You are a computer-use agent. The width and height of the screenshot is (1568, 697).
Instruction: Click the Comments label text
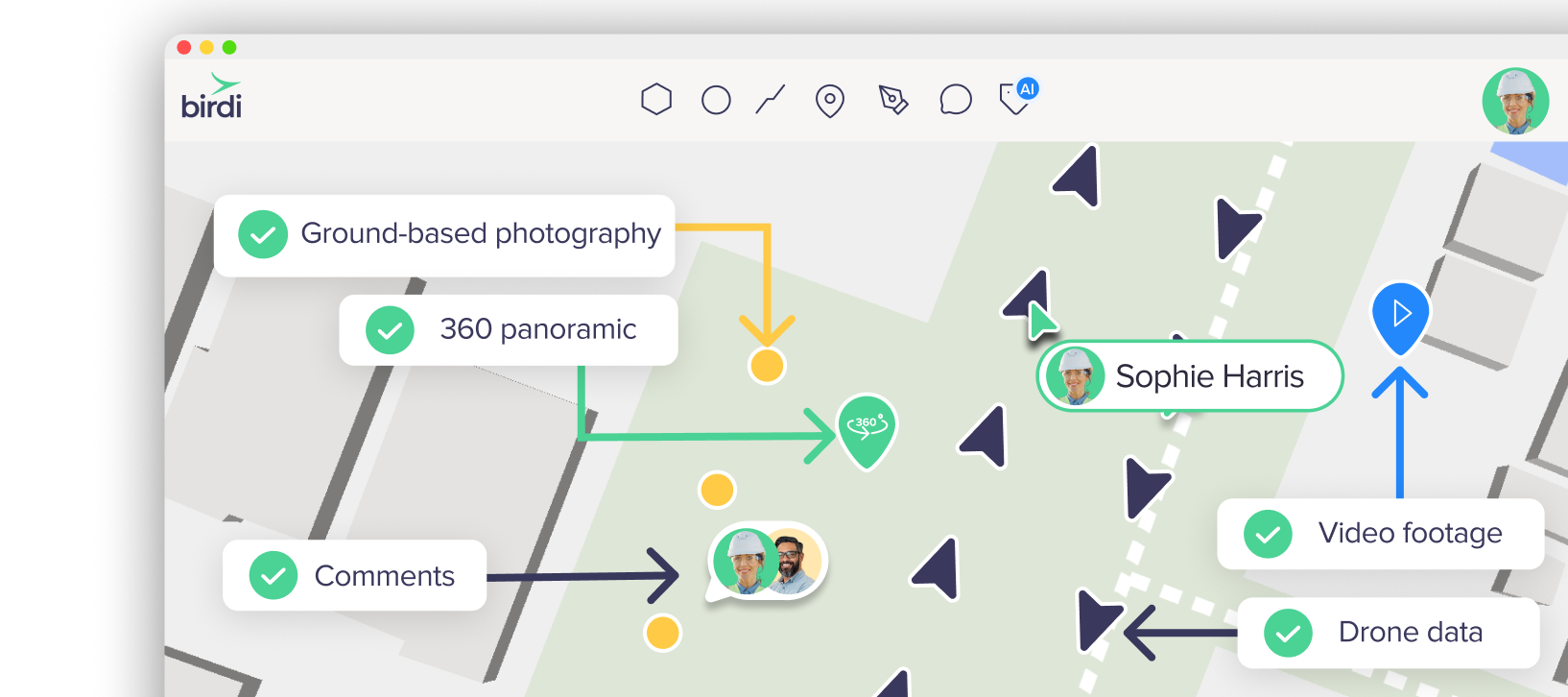(385, 576)
